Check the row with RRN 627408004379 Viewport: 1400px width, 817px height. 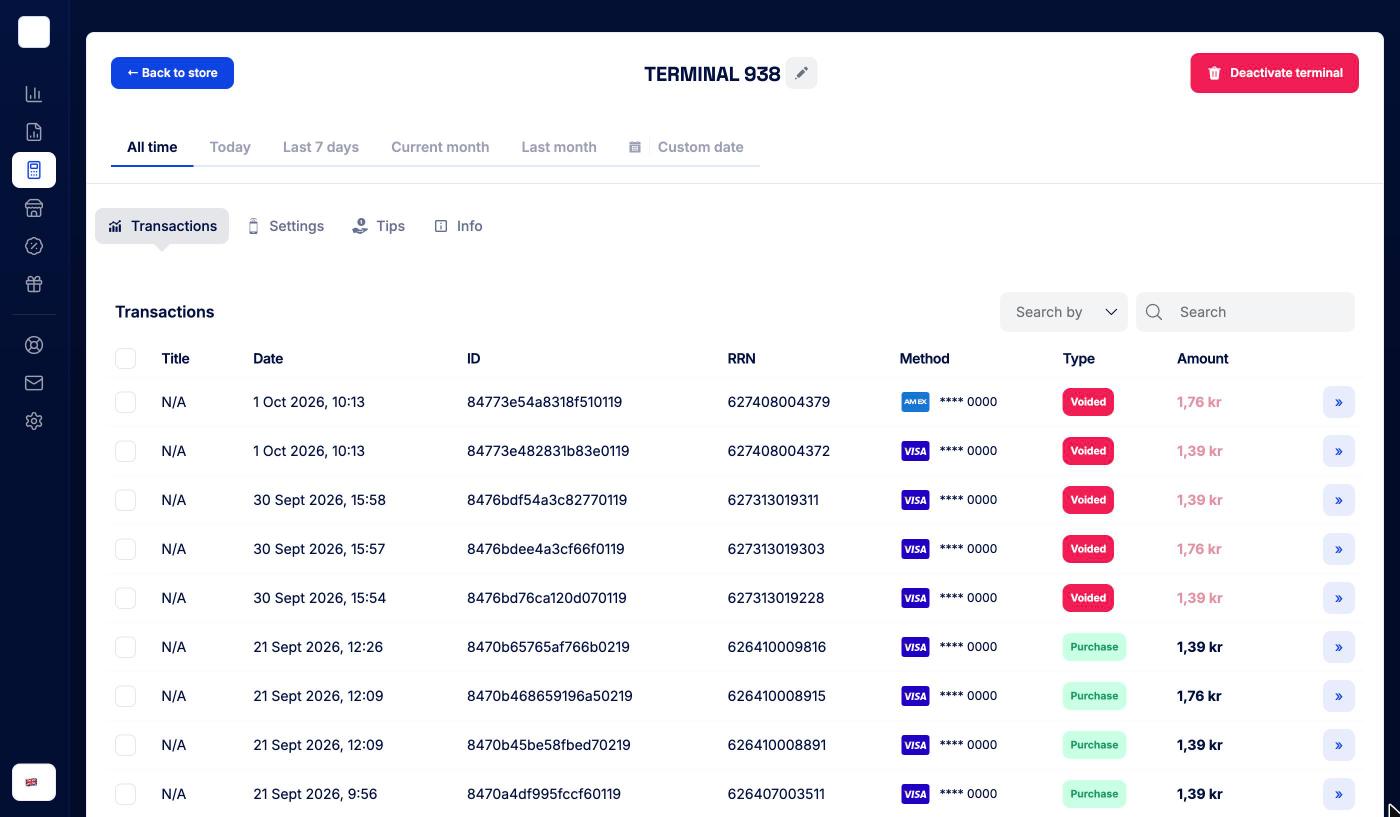pos(125,402)
